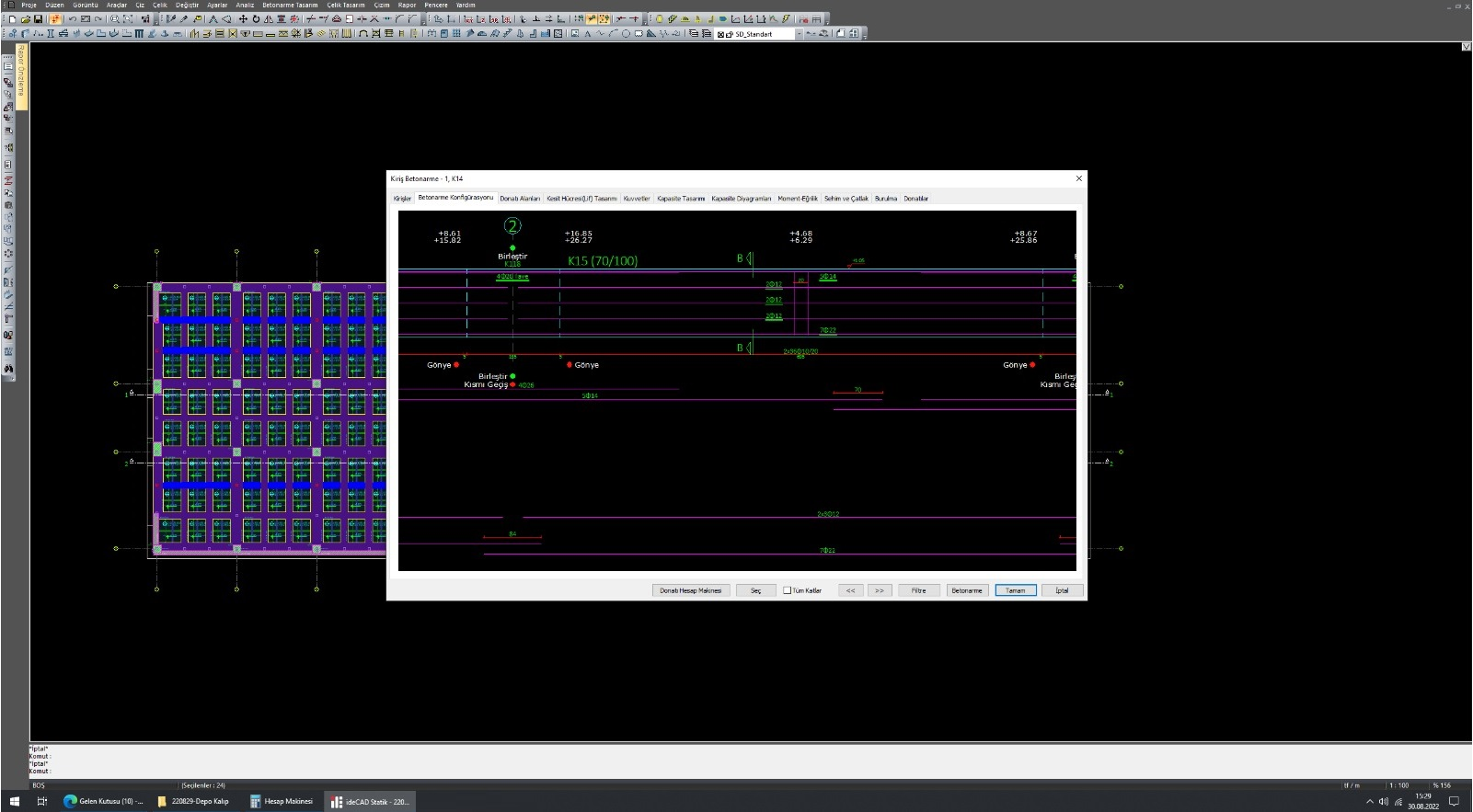This screenshot has width=1473, height=812.
Task: Click the Betonarme button
Action: point(967,590)
